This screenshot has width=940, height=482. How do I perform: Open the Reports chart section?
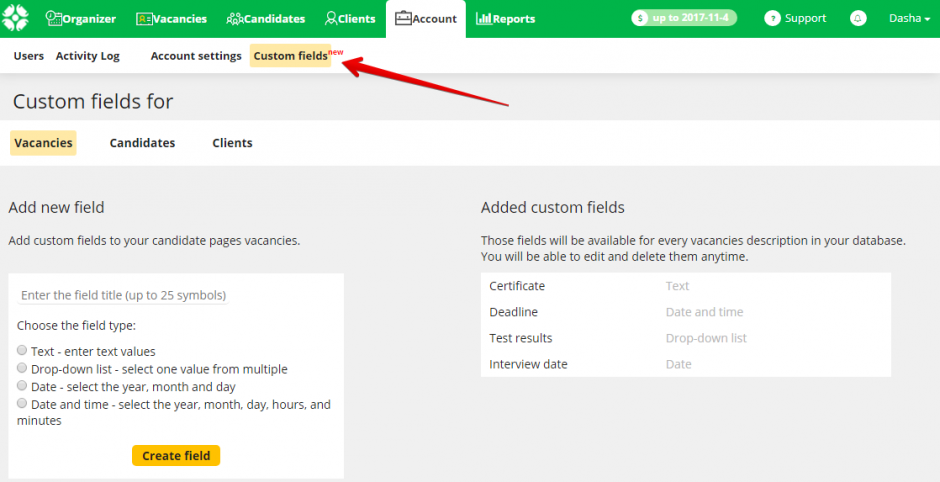505,19
